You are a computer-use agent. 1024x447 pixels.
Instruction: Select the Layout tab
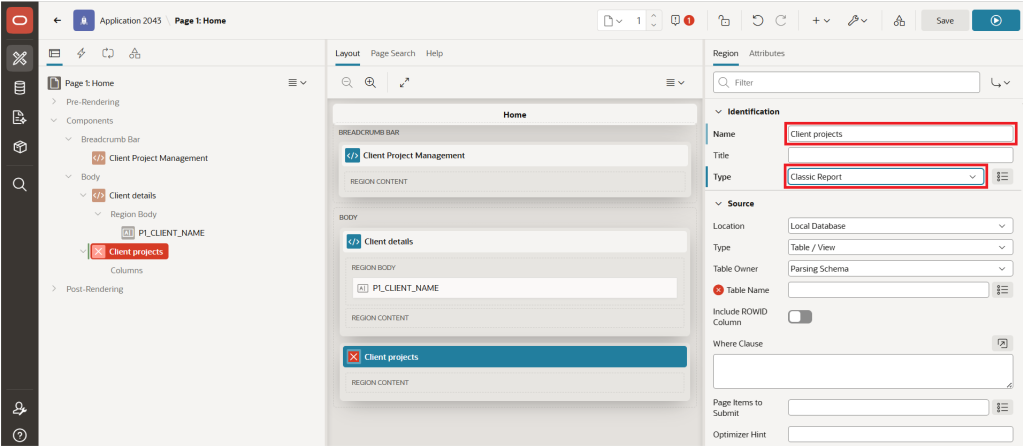347,54
